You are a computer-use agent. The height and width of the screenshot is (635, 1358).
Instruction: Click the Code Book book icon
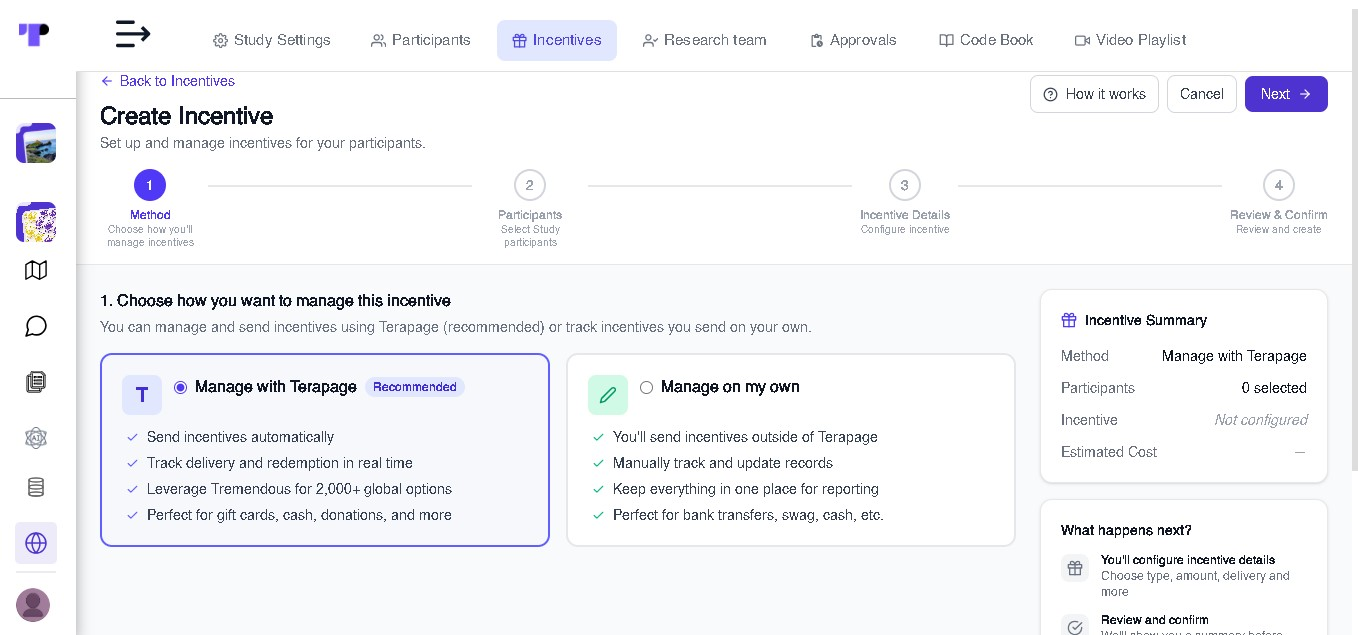[946, 41]
